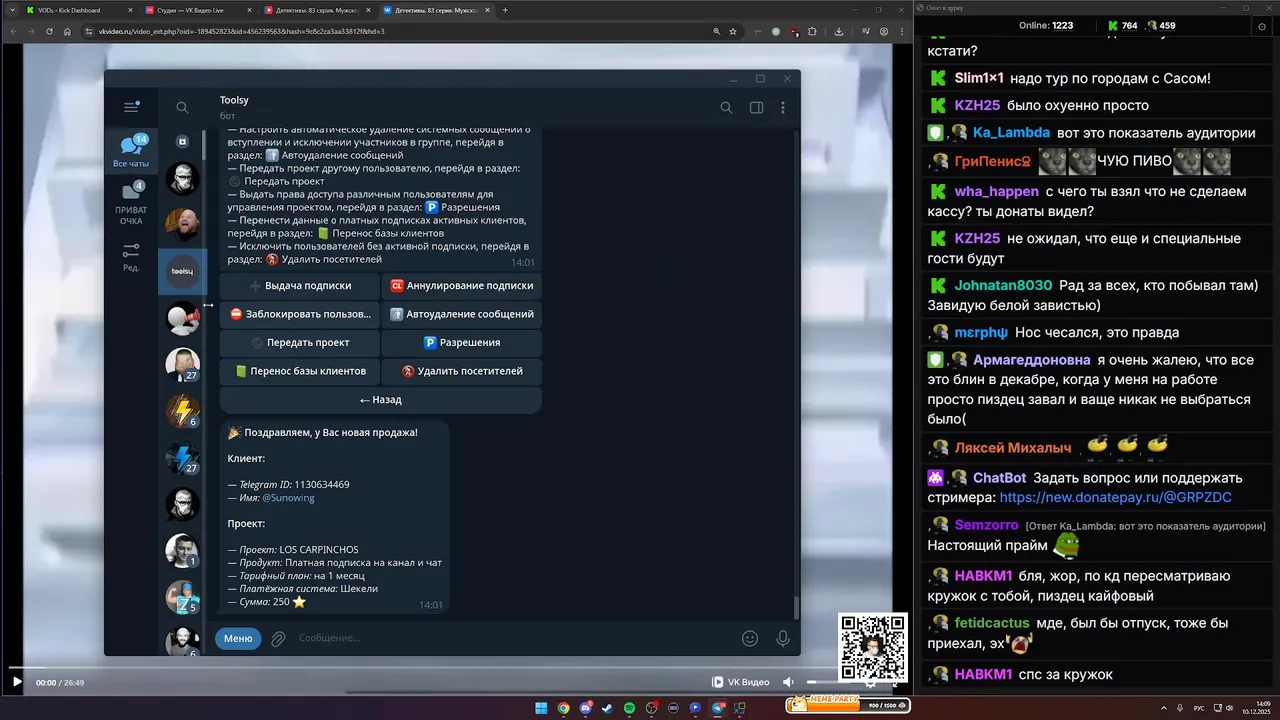Click the Армагеддоновна username in the stream chat
Screen dimensions: 1280x720
click(x=1031, y=360)
